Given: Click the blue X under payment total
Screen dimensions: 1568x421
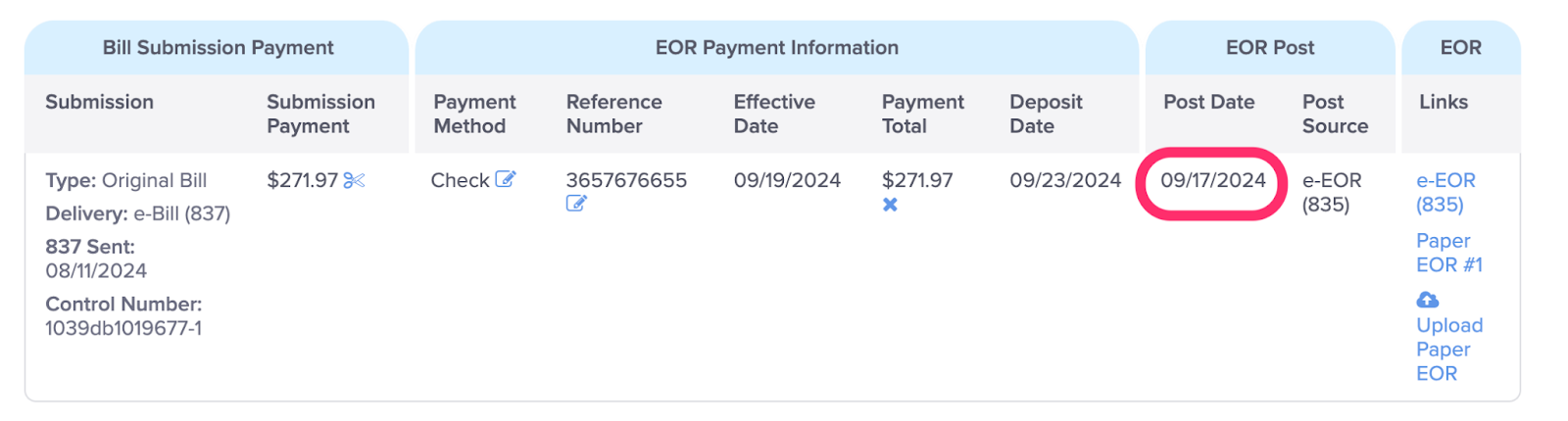Looking at the screenshot, I should click(x=890, y=205).
